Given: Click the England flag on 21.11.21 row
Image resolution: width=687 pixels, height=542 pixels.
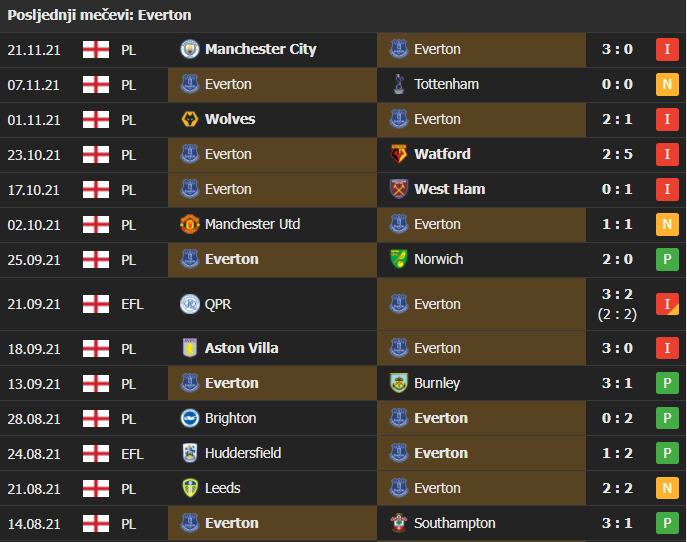Looking at the screenshot, I should tap(96, 50).
